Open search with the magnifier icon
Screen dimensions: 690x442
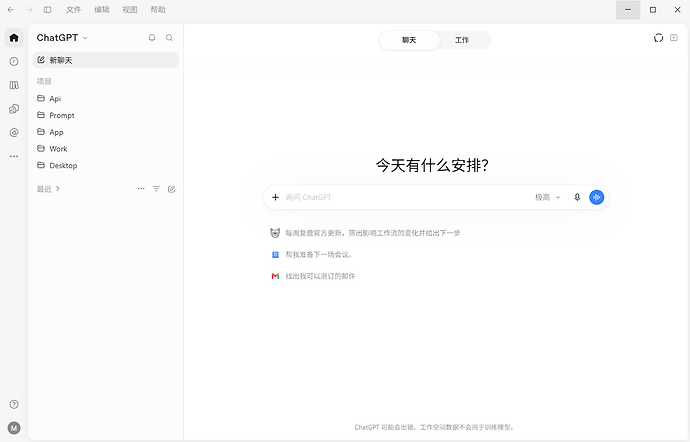pyautogui.click(x=169, y=38)
